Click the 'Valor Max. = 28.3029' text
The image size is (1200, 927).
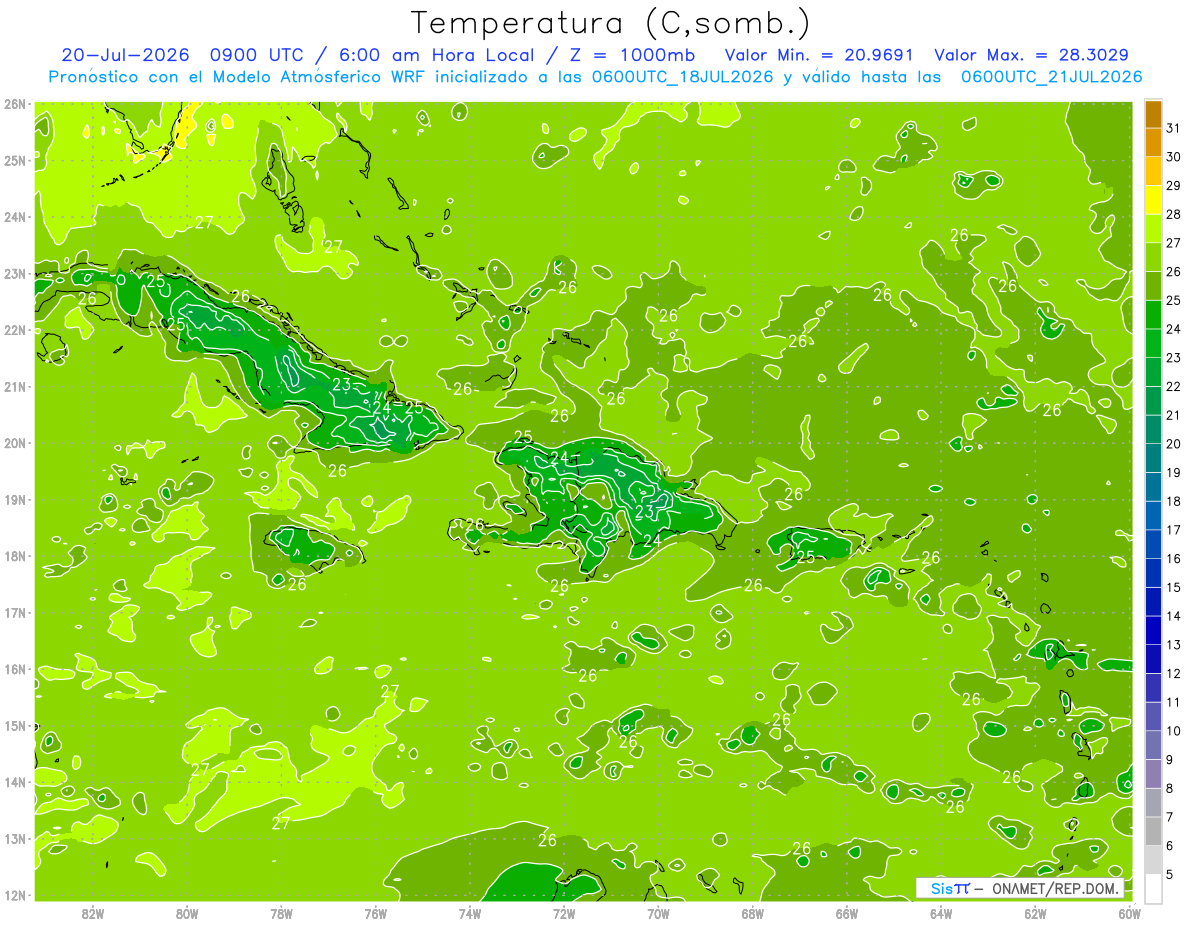tap(1032, 55)
